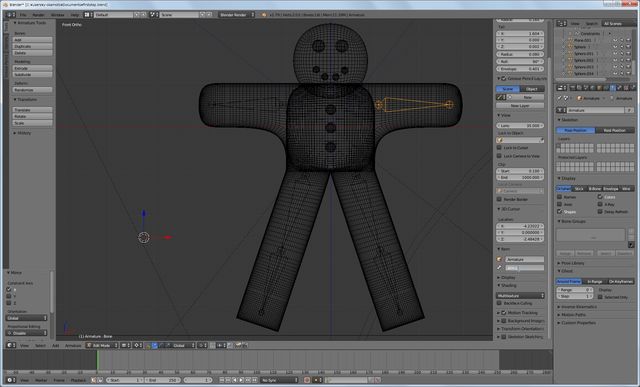Viewport: 640px width, 387px height.
Task: Select the armature object data properties icon
Action: pos(612,87)
